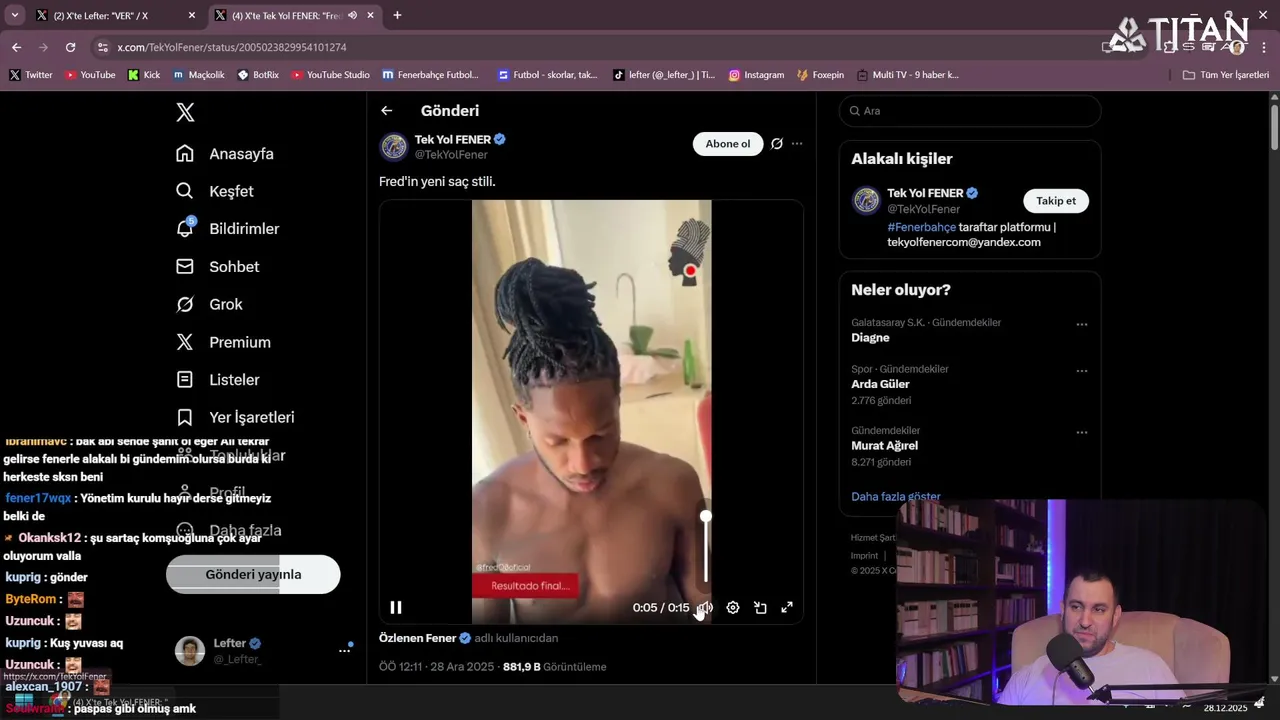
Task: Click the Grok explain icon on post
Action: pos(776,144)
